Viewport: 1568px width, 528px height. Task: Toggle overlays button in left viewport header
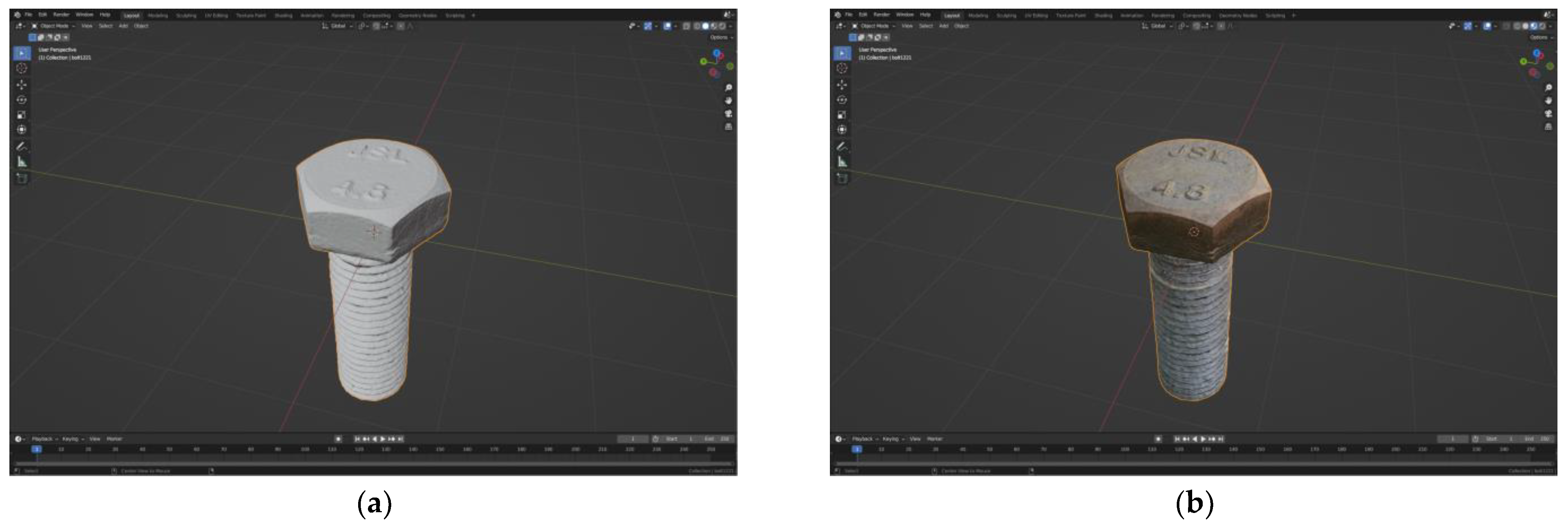[667, 26]
